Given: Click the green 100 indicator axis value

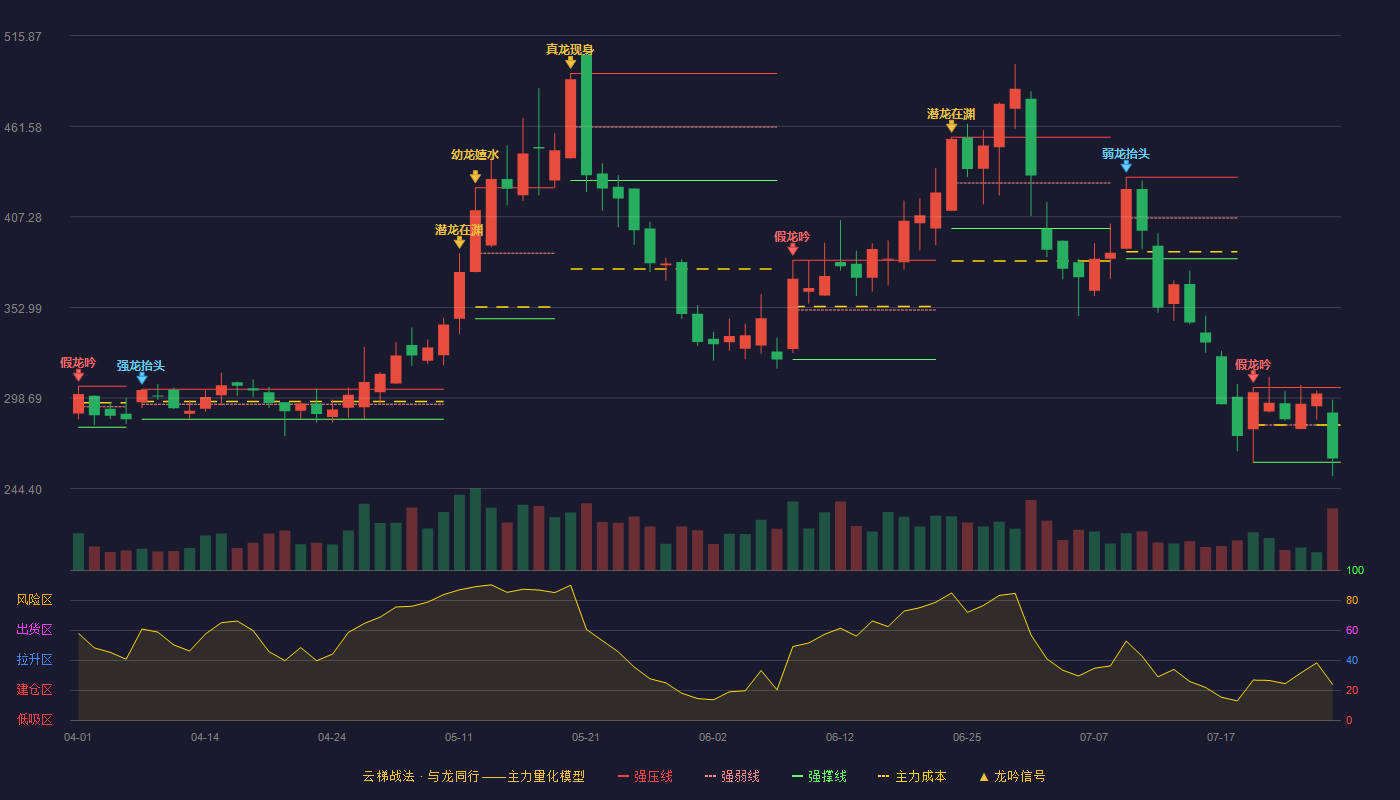Looking at the screenshot, I should click(1355, 571).
